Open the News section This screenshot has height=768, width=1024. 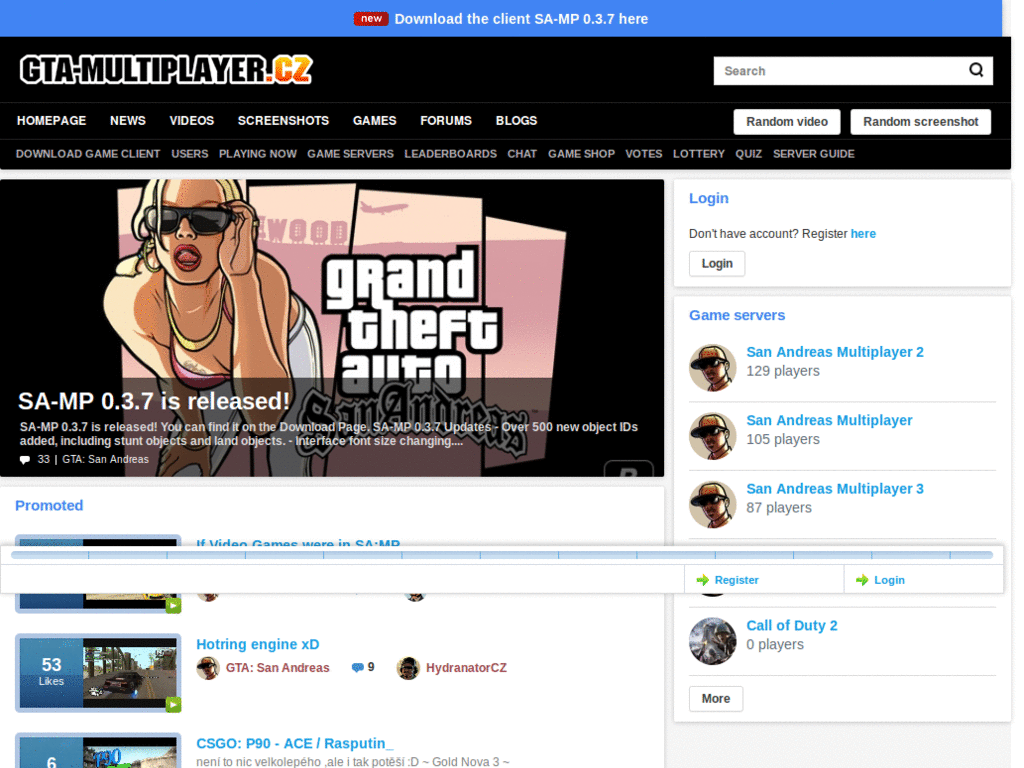pyautogui.click(x=128, y=121)
